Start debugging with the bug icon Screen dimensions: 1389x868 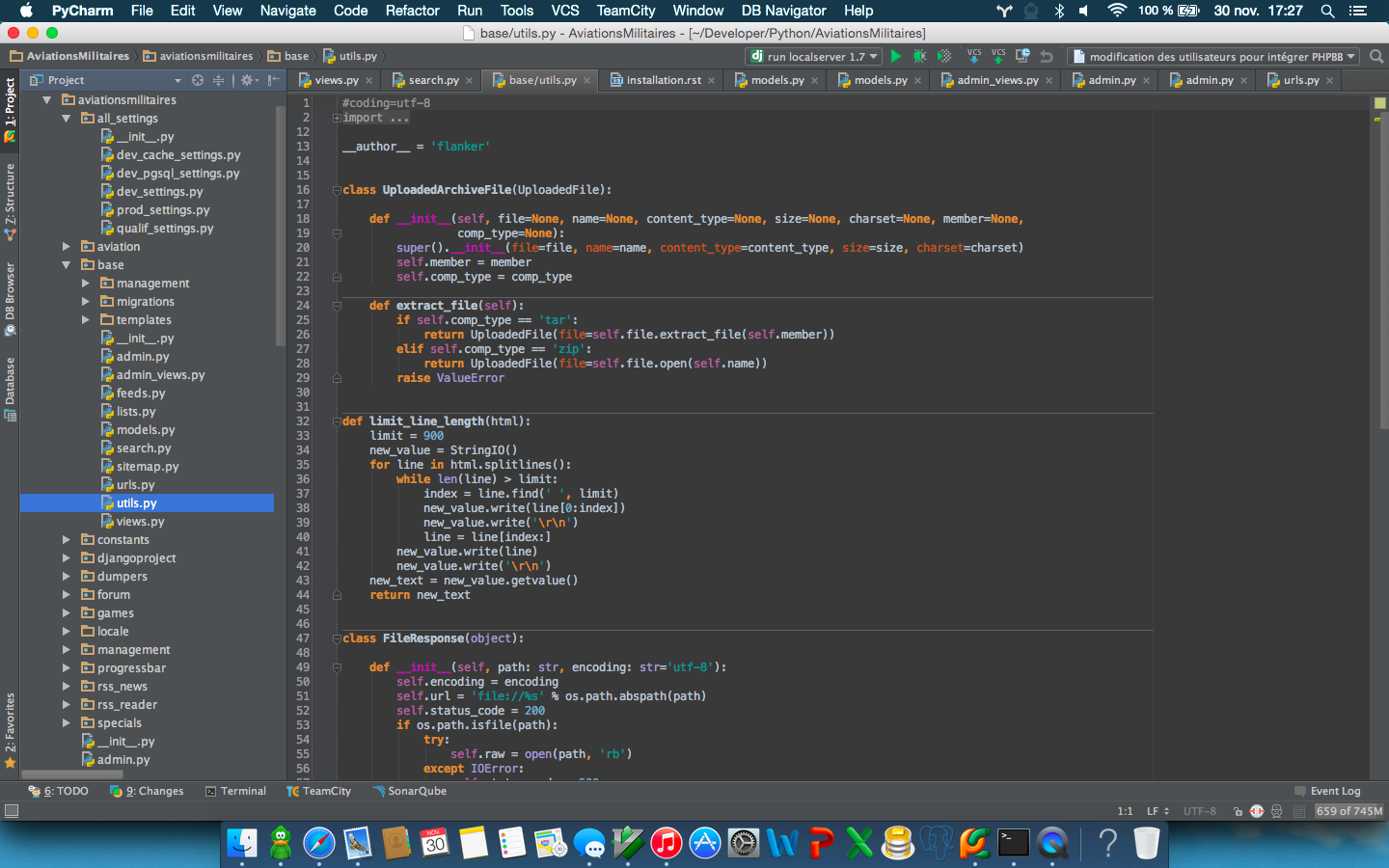click(919, 57)
